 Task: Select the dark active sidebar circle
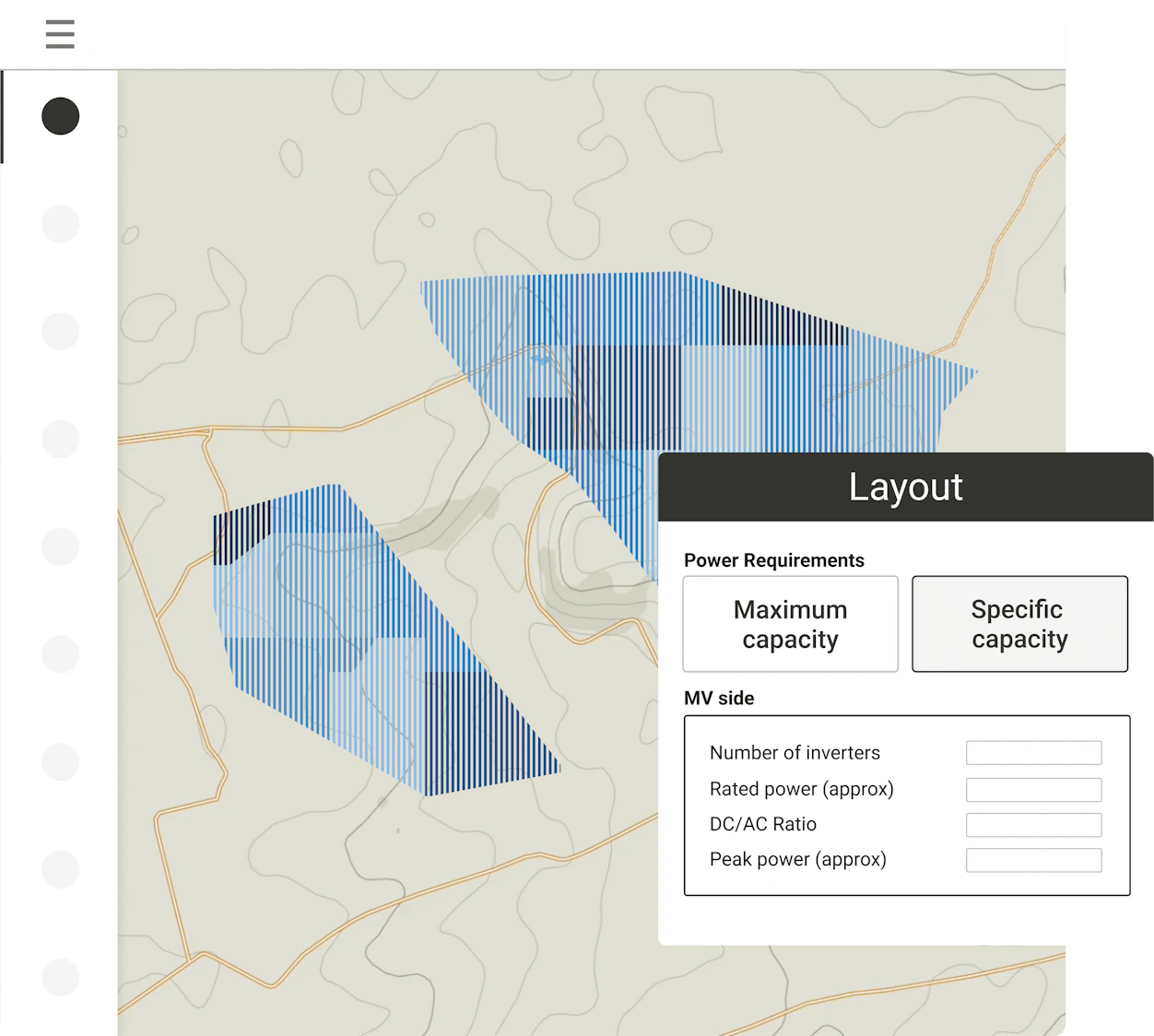coord(61,116)
